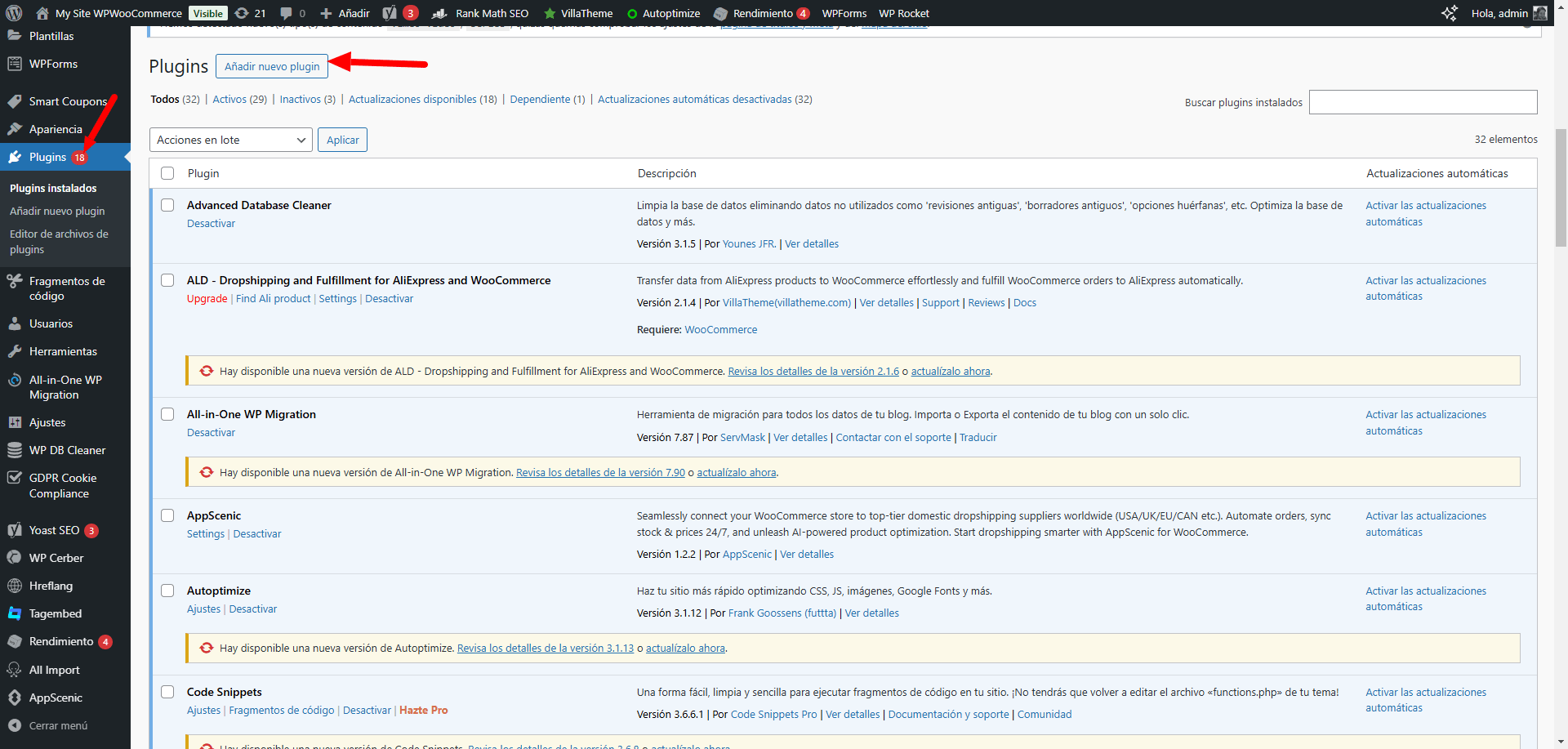Click the Autoptimize green circle icon

[632, 13]
